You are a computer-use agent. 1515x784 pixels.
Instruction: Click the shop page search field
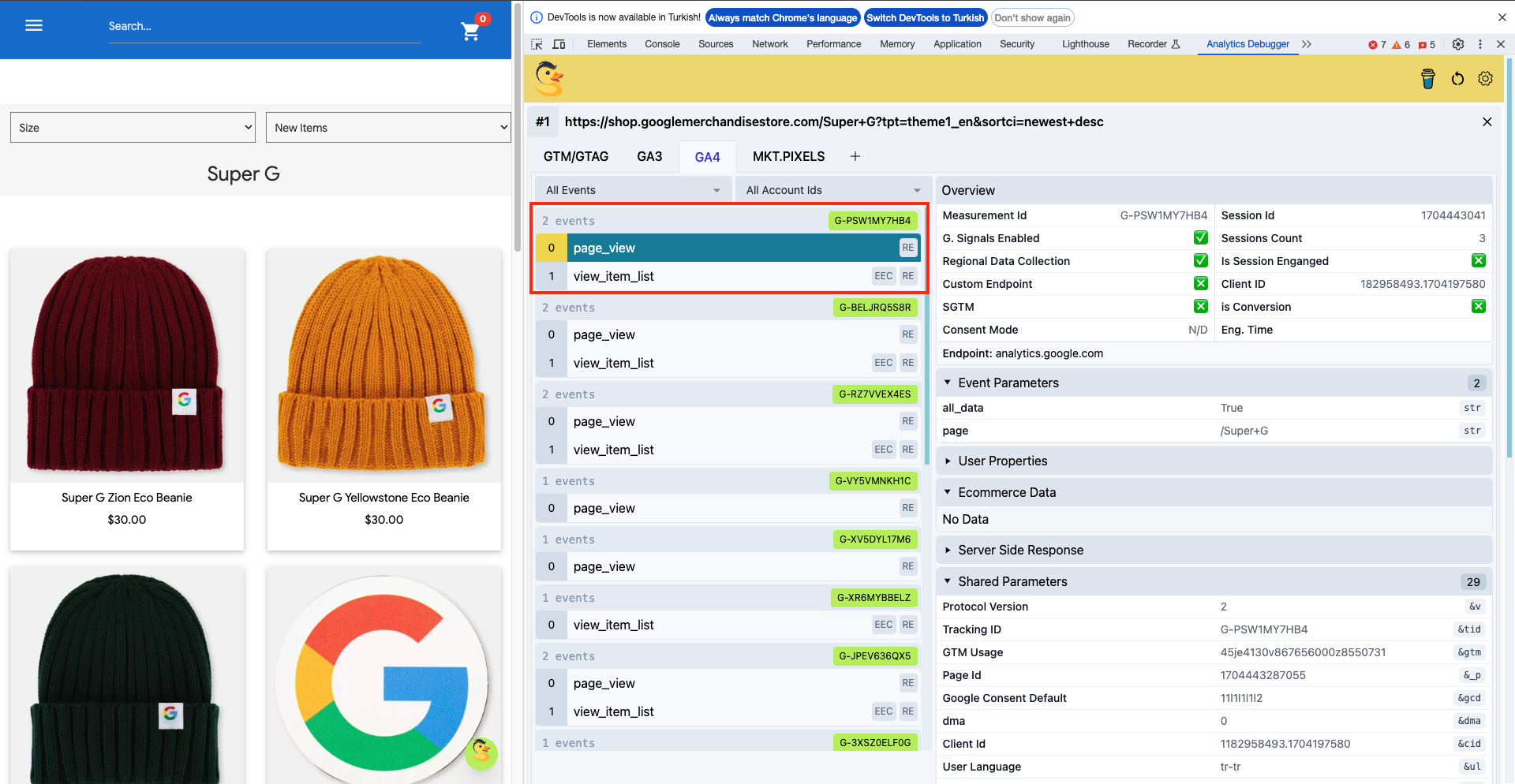click(264, 26)
